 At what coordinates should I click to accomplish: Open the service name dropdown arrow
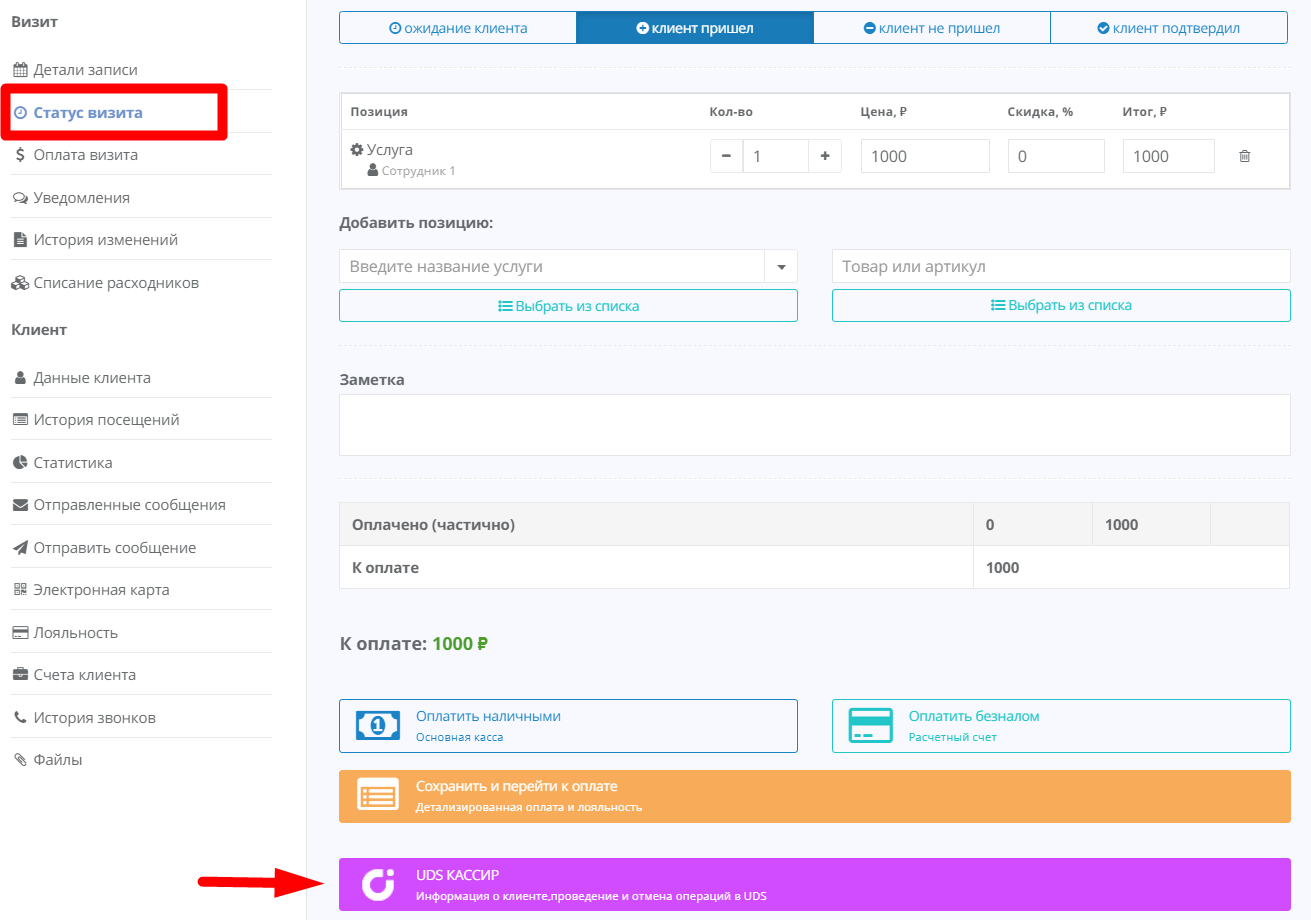781,267
